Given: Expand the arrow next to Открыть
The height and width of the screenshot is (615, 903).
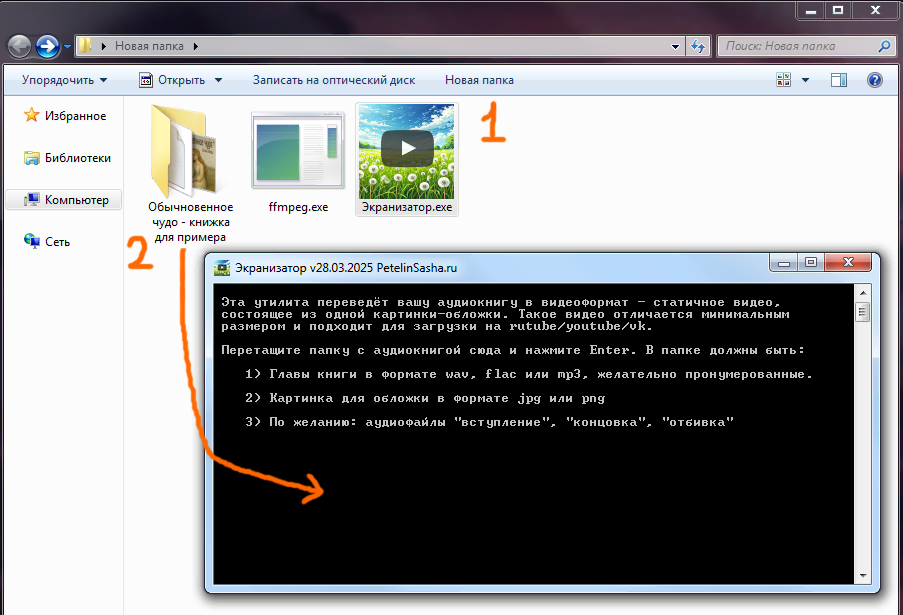Looking at the screenshot, I should [218, 80].
